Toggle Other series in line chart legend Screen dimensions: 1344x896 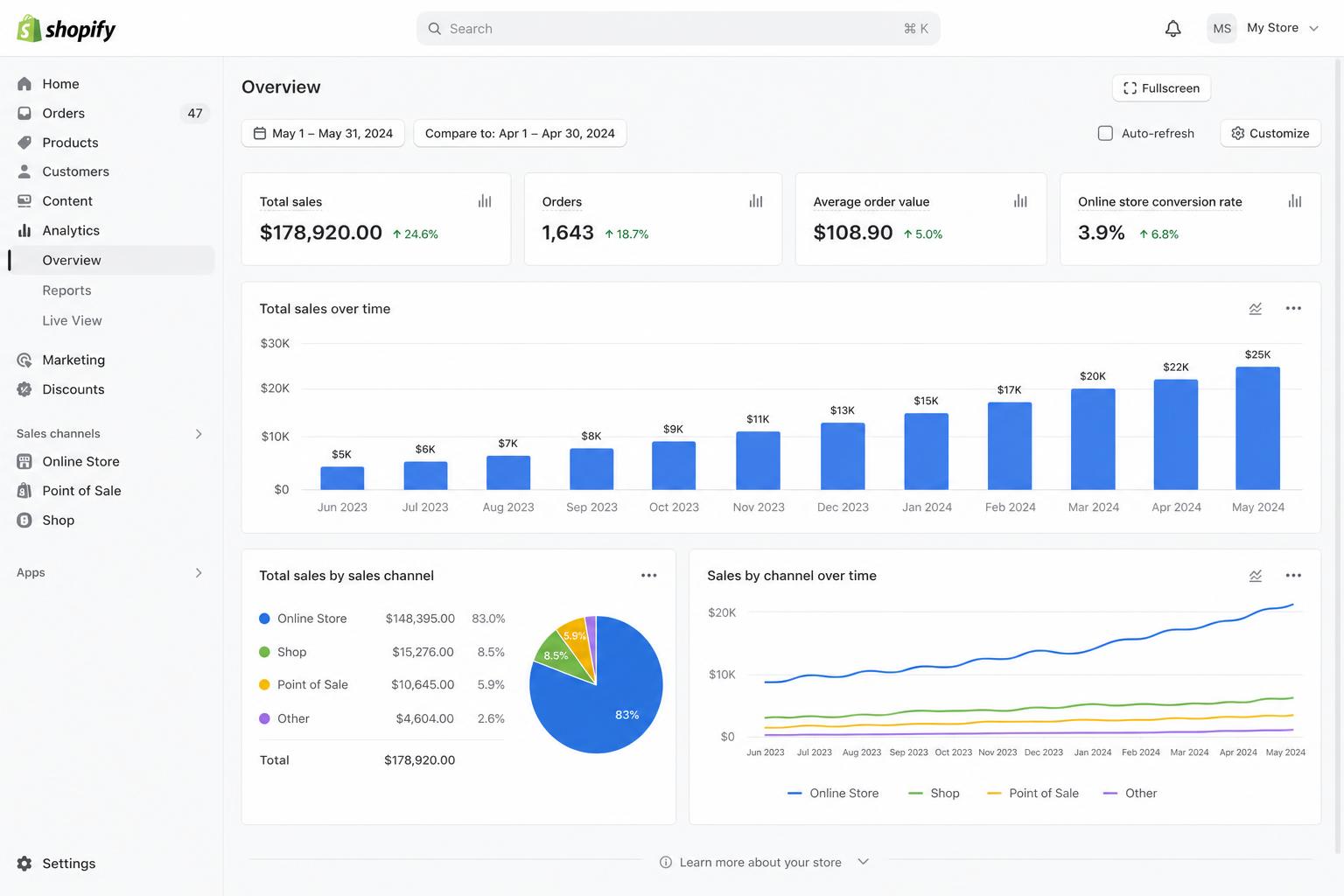(1130, 793)
